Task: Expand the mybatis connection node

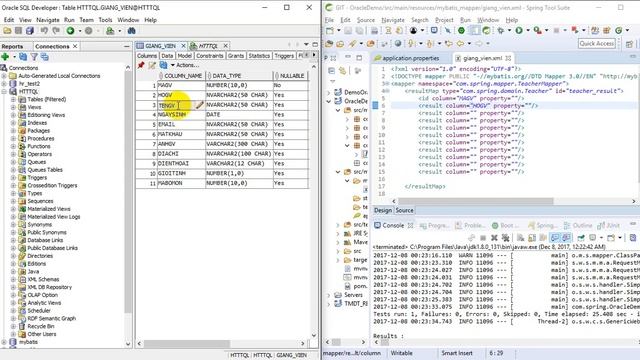Action: tap(4, 342)
